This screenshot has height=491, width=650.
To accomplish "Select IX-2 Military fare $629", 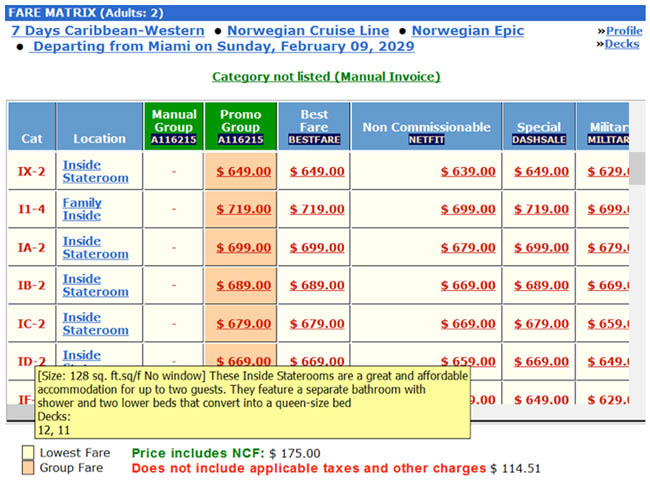I will point(608,171).
